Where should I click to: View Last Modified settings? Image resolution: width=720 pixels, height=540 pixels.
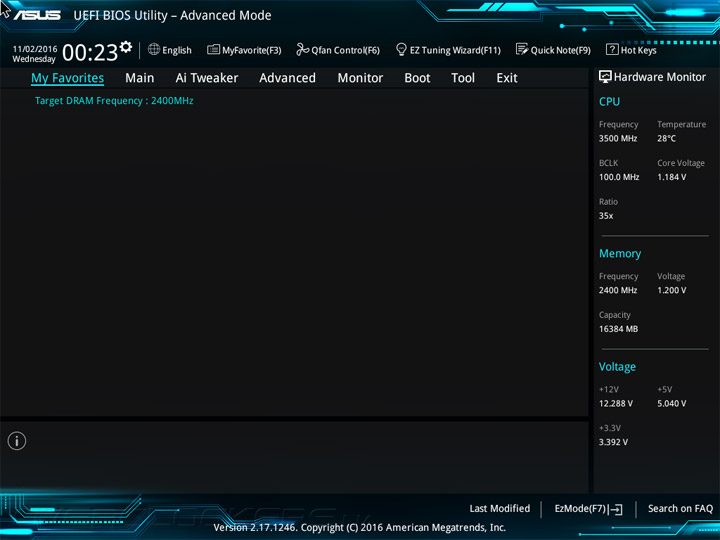pyautogui.click(x=500, y=508)
